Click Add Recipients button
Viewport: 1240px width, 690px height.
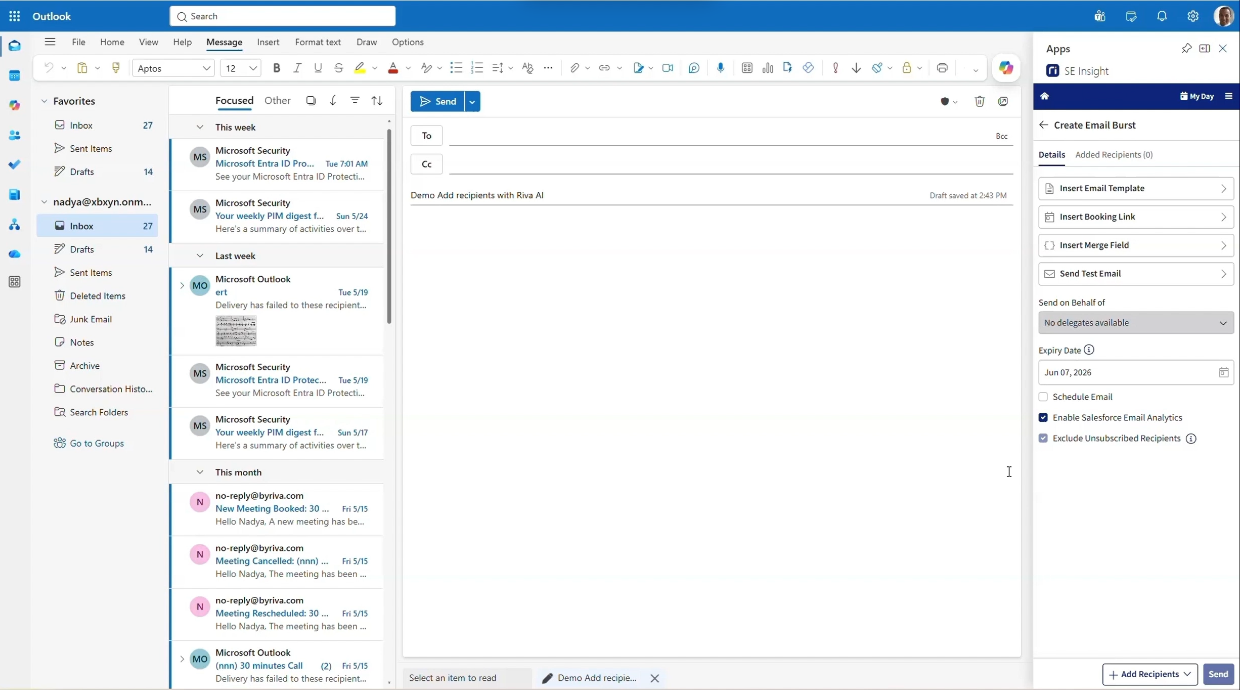click(x=1150, y=674)
